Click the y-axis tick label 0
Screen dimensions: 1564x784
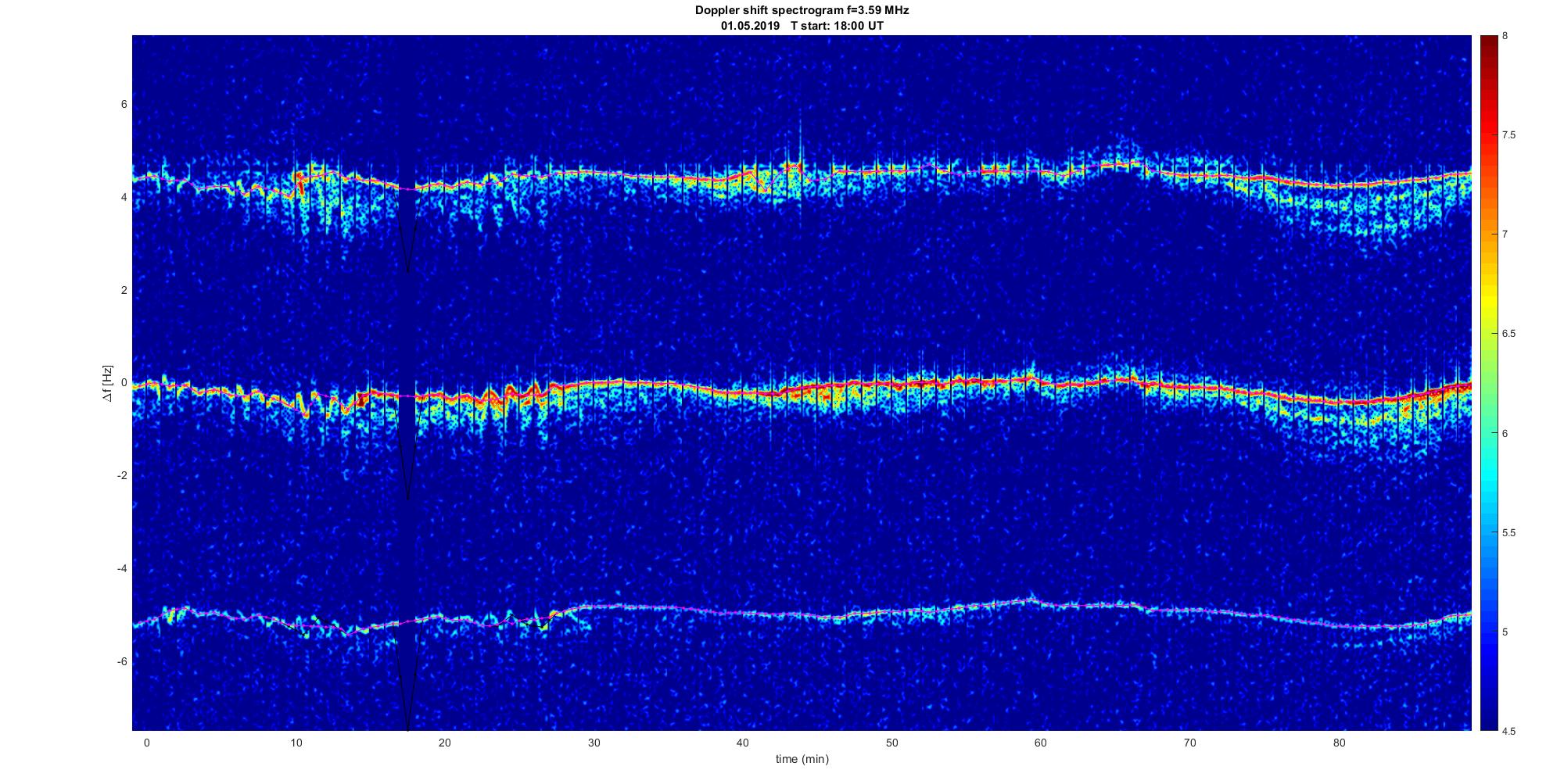pos(124,383)
